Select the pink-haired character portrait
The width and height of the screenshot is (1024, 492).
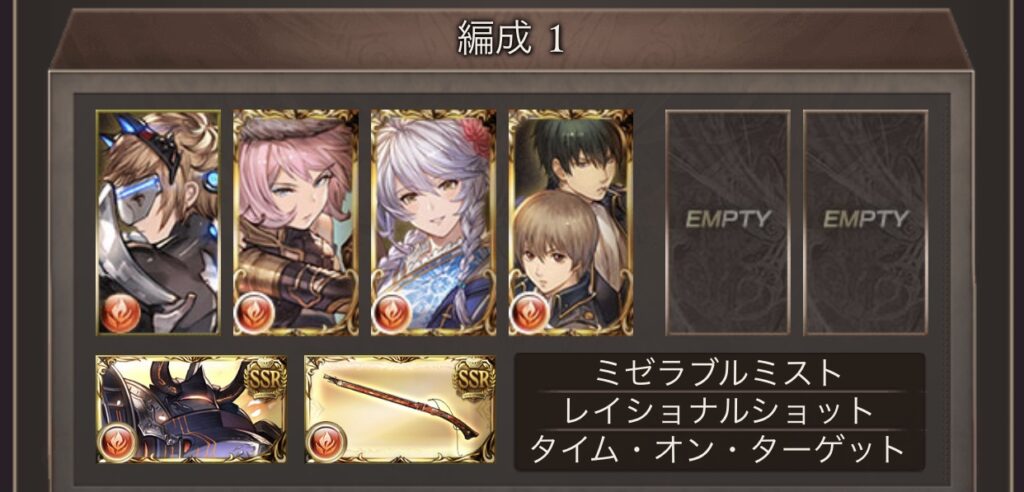296,222
